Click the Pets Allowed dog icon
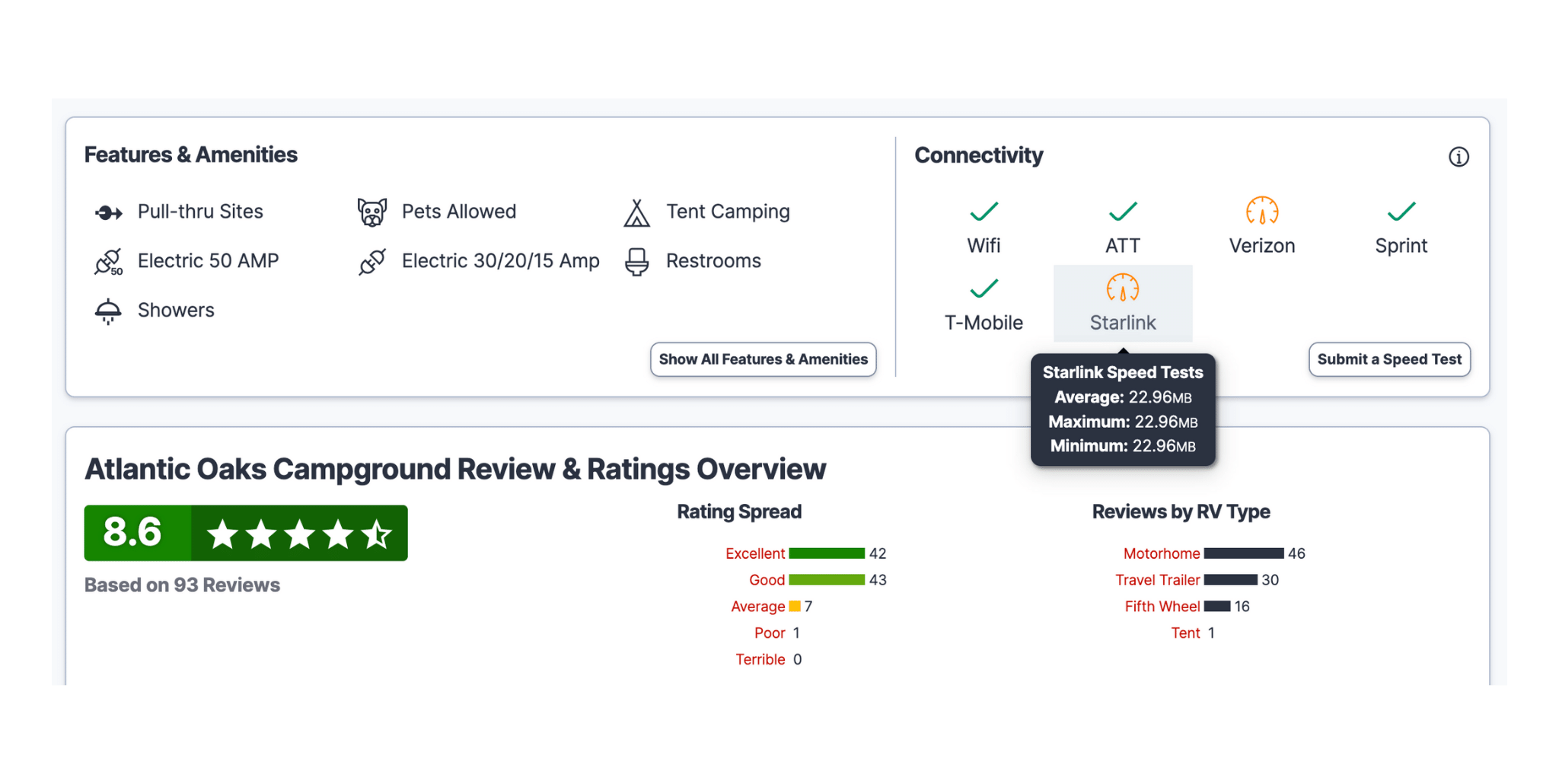This screenshot has width=1559, height=784. tap(371, 212)
